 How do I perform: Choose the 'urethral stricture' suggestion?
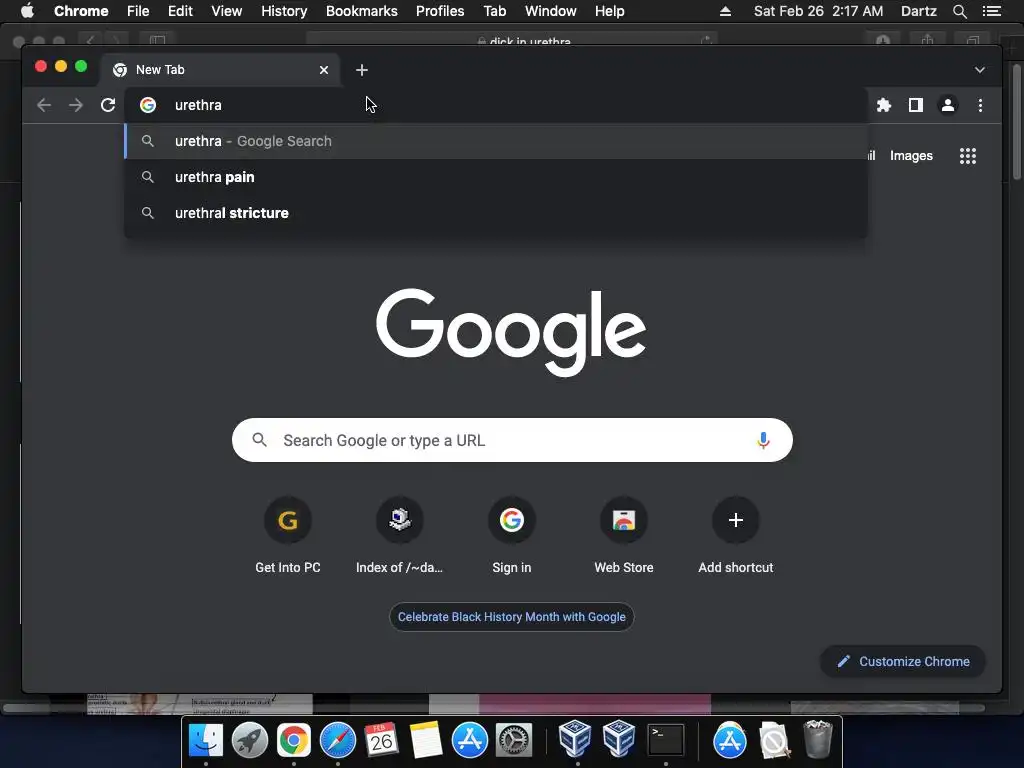(x=496, y=213)
